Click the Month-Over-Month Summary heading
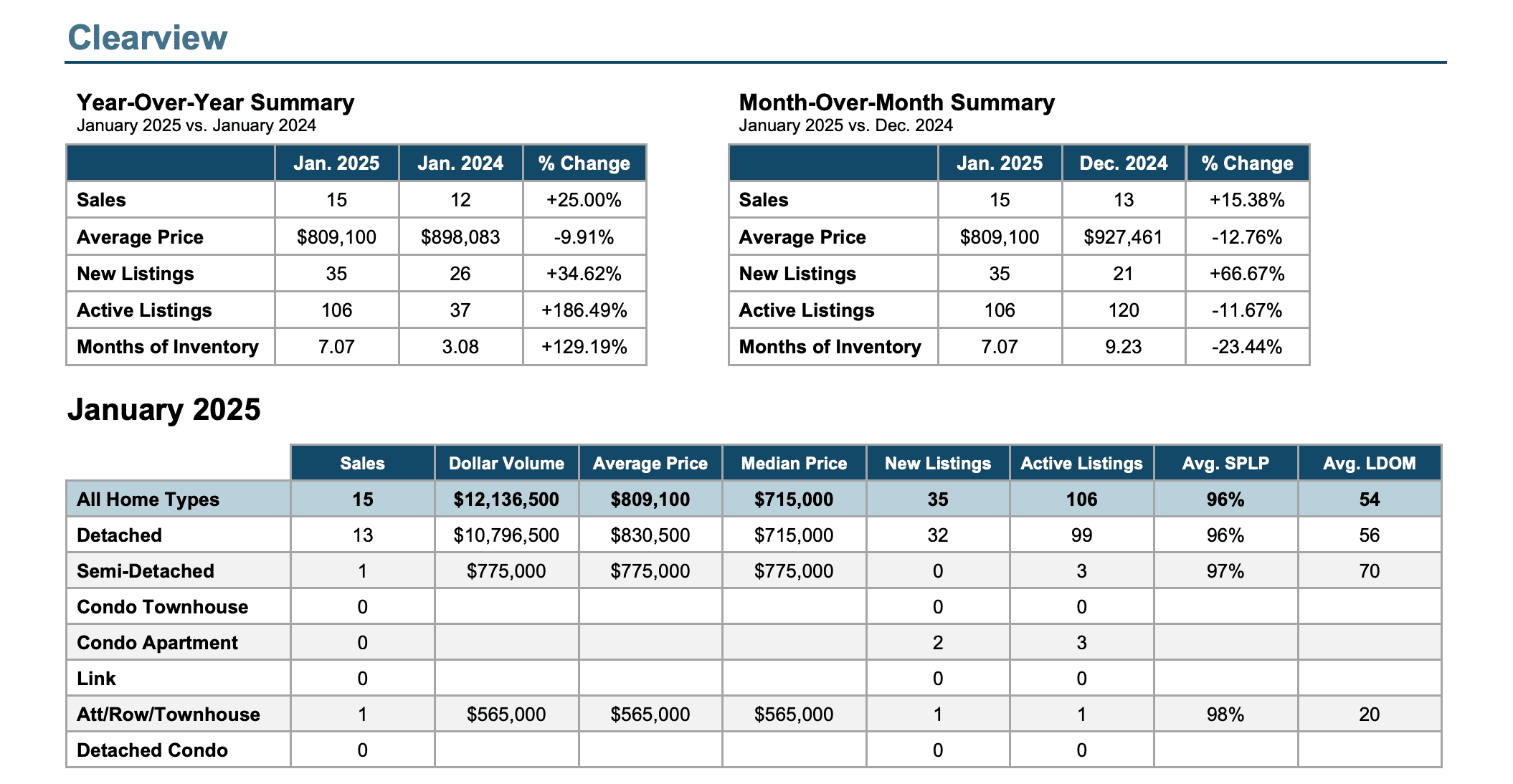The width and height of the screenshot is (1513, 784). 896,102
